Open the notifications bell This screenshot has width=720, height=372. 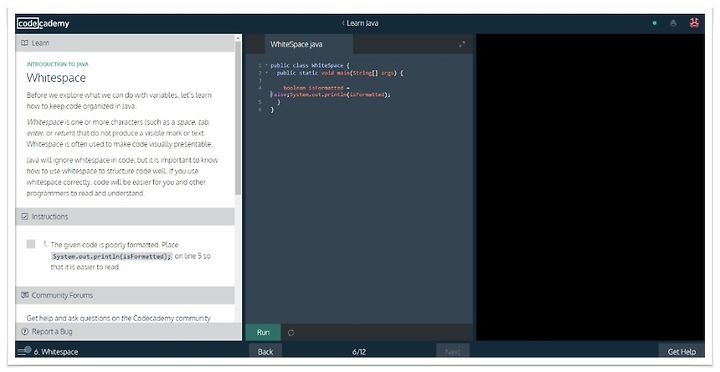tap(673, 23)
